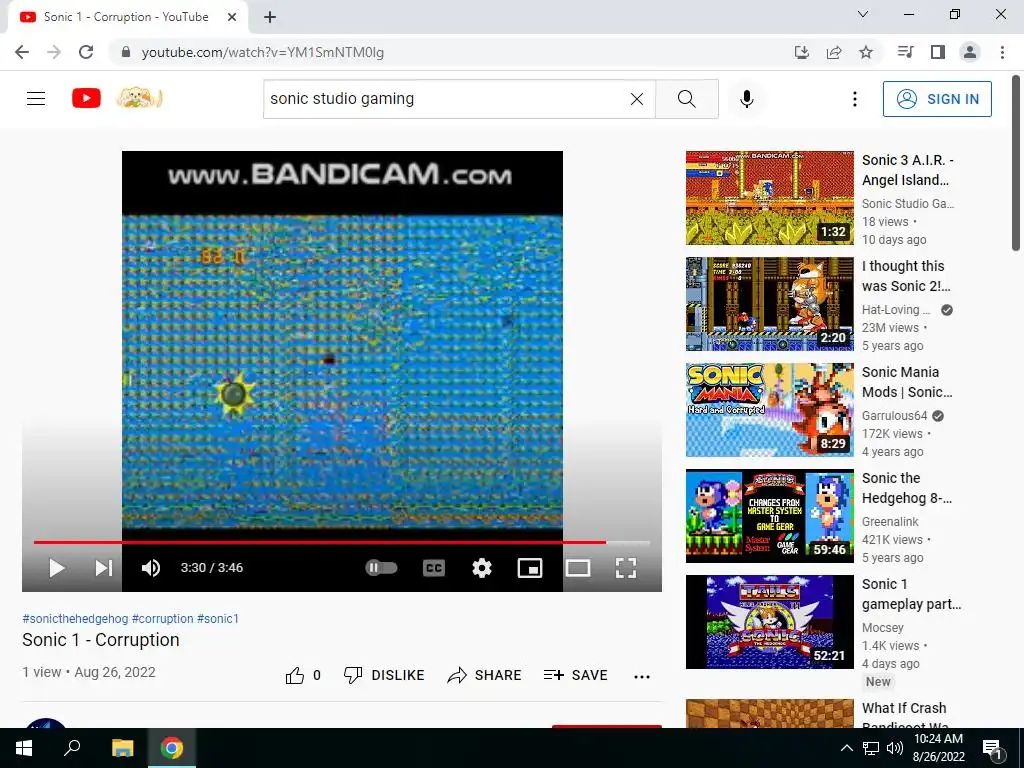Open Chrome profile avatar
1024x768 pixels.
coord(970,52)
